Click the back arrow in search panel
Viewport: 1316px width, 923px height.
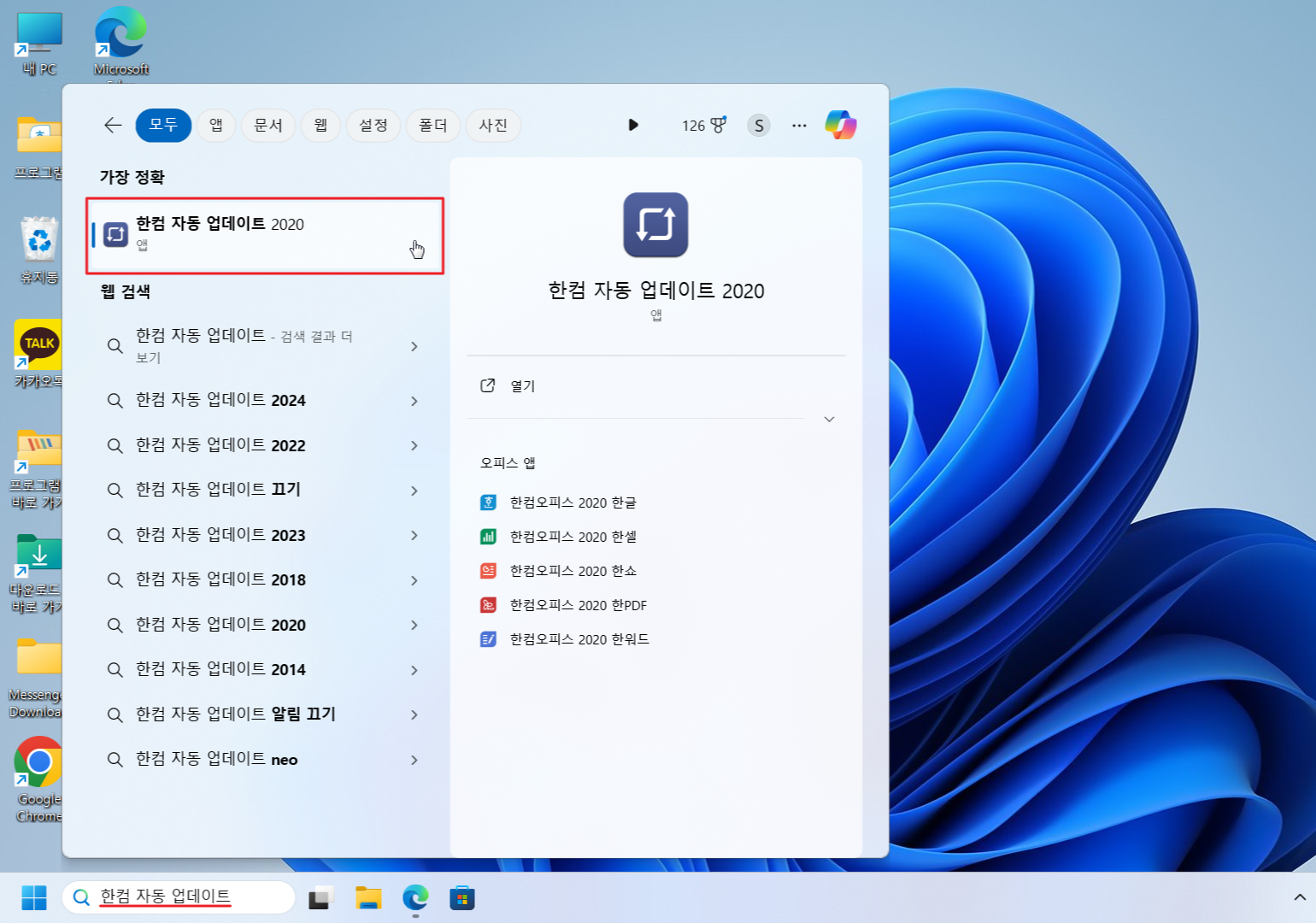pos(113,126)
